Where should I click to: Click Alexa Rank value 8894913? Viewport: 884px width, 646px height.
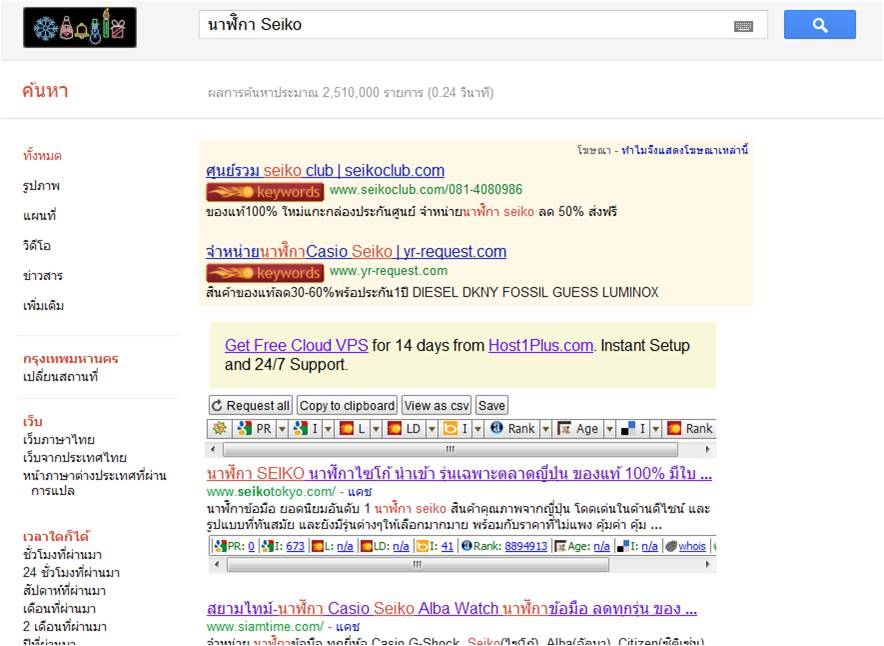[526, 546]
